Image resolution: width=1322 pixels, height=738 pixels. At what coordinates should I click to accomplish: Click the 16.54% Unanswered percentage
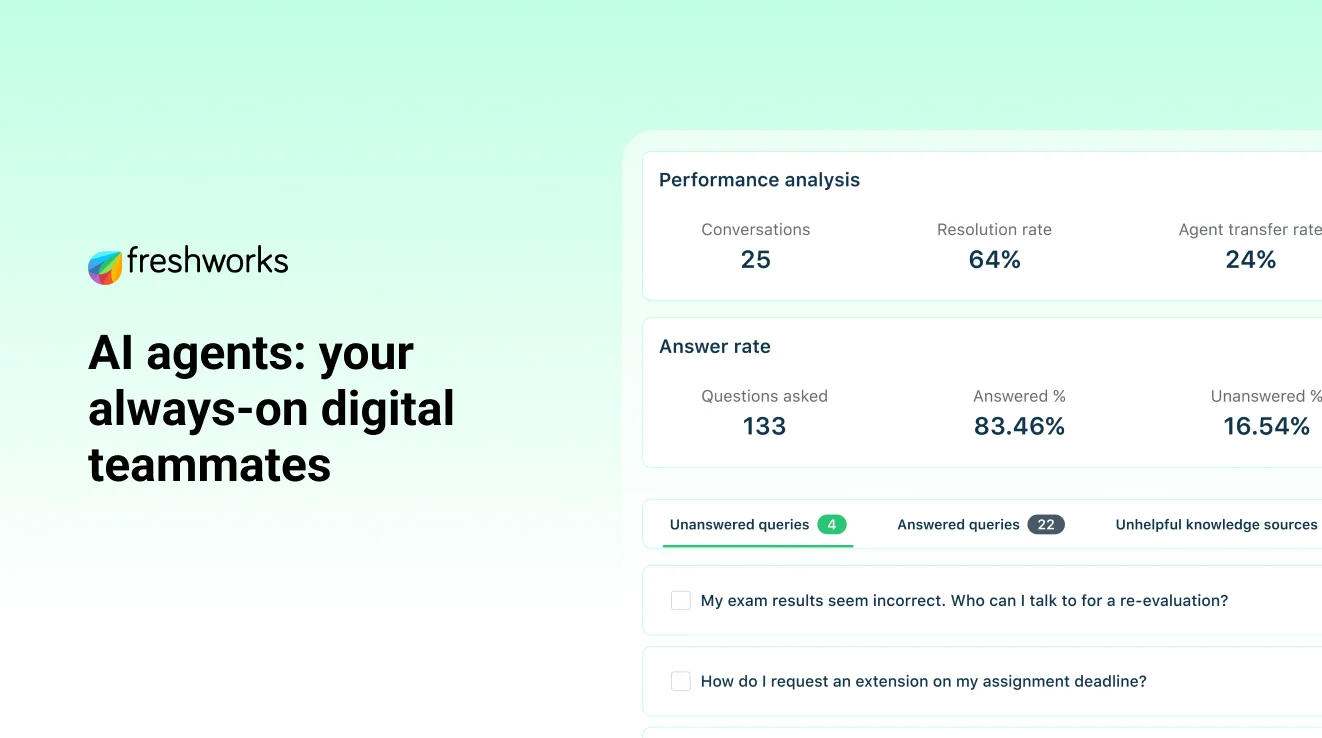(1266, 427)
